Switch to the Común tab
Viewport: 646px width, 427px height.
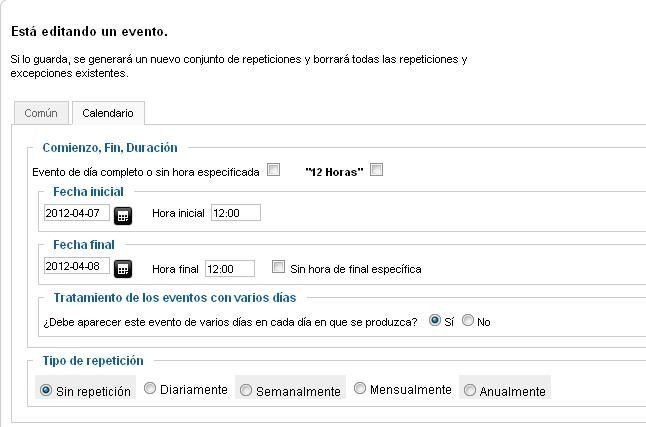point(41,113)
